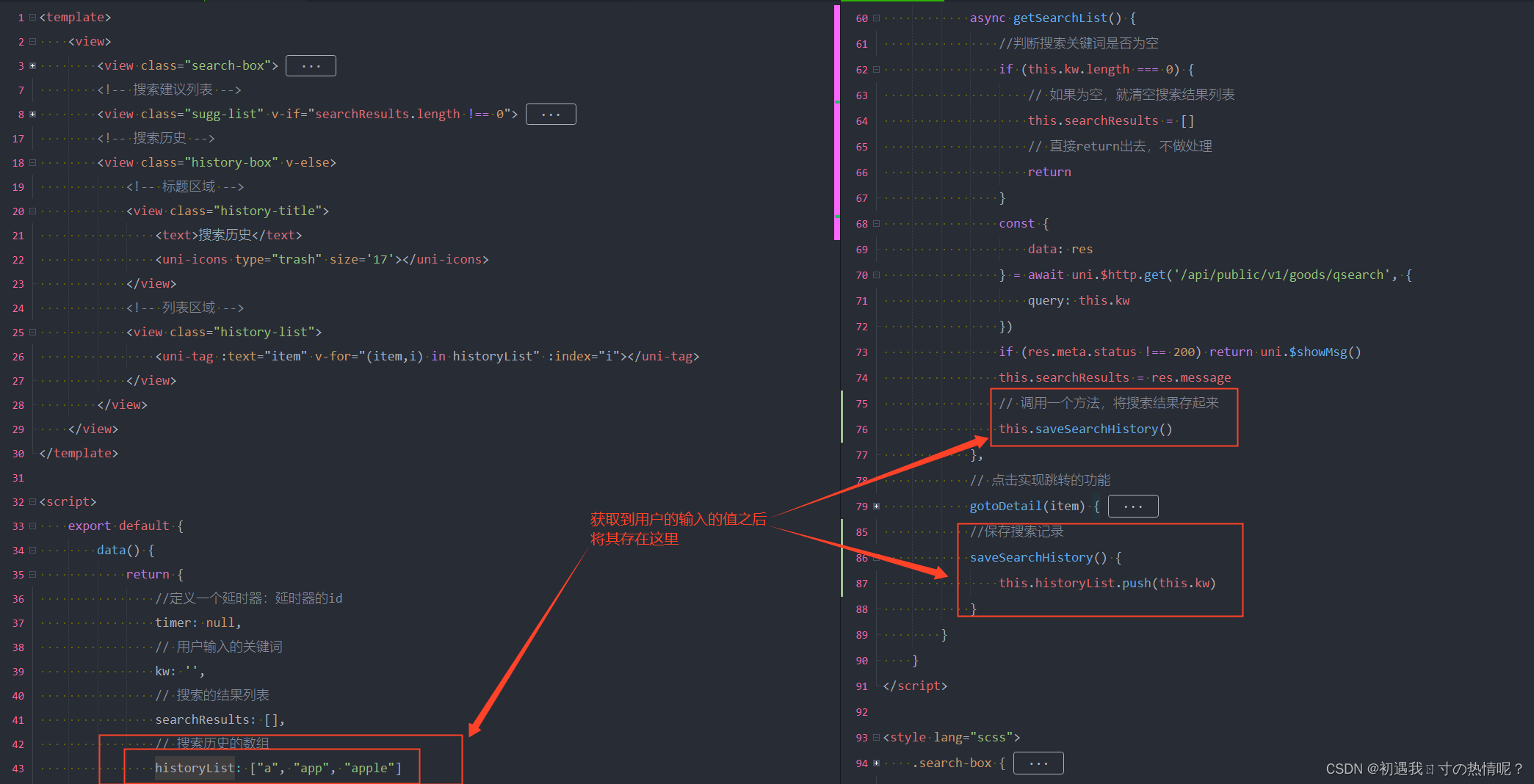This screenshot has height=784, width=1534.
Task: Click the ellipsis box after the .search-box selector
Action: 1038,763
